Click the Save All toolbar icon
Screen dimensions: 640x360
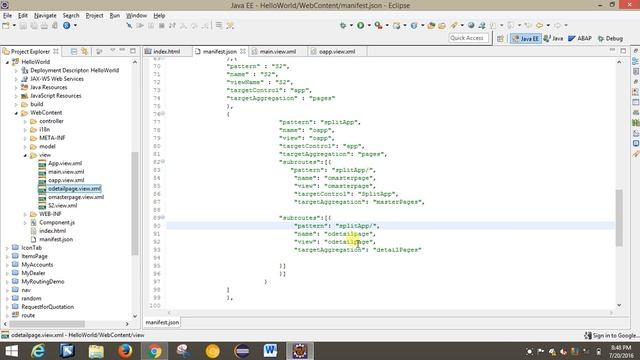pyautogui.click(x=33, y=25)
